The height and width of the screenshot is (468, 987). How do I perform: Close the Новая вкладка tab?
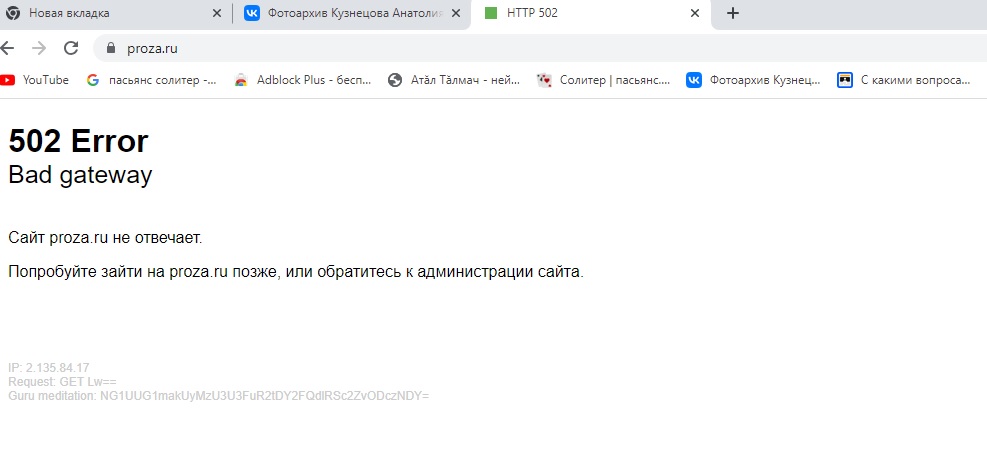tap(217, 13)
